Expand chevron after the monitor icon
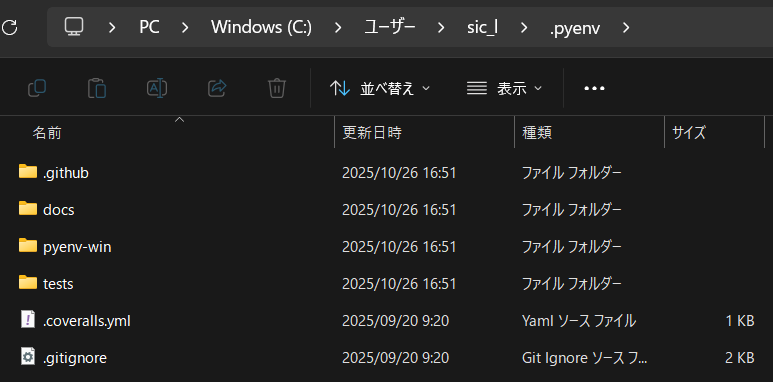 [x=112, y=28]
